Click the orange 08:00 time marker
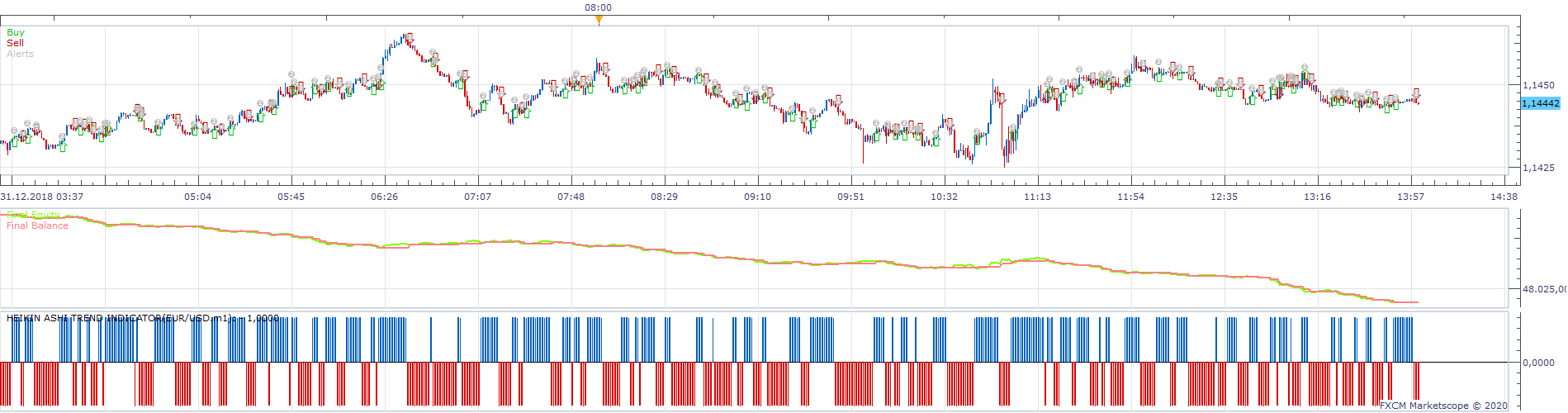The height and width of the screenshot is (413, 1568). [599, 20]
